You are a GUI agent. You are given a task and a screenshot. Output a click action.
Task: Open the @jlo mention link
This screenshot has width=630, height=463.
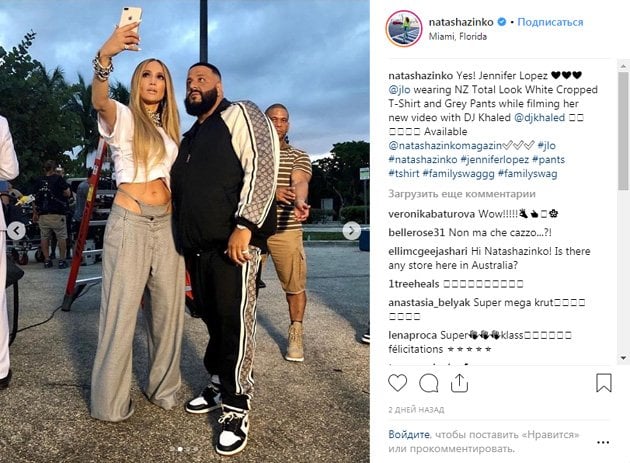[x=399, y=90]
